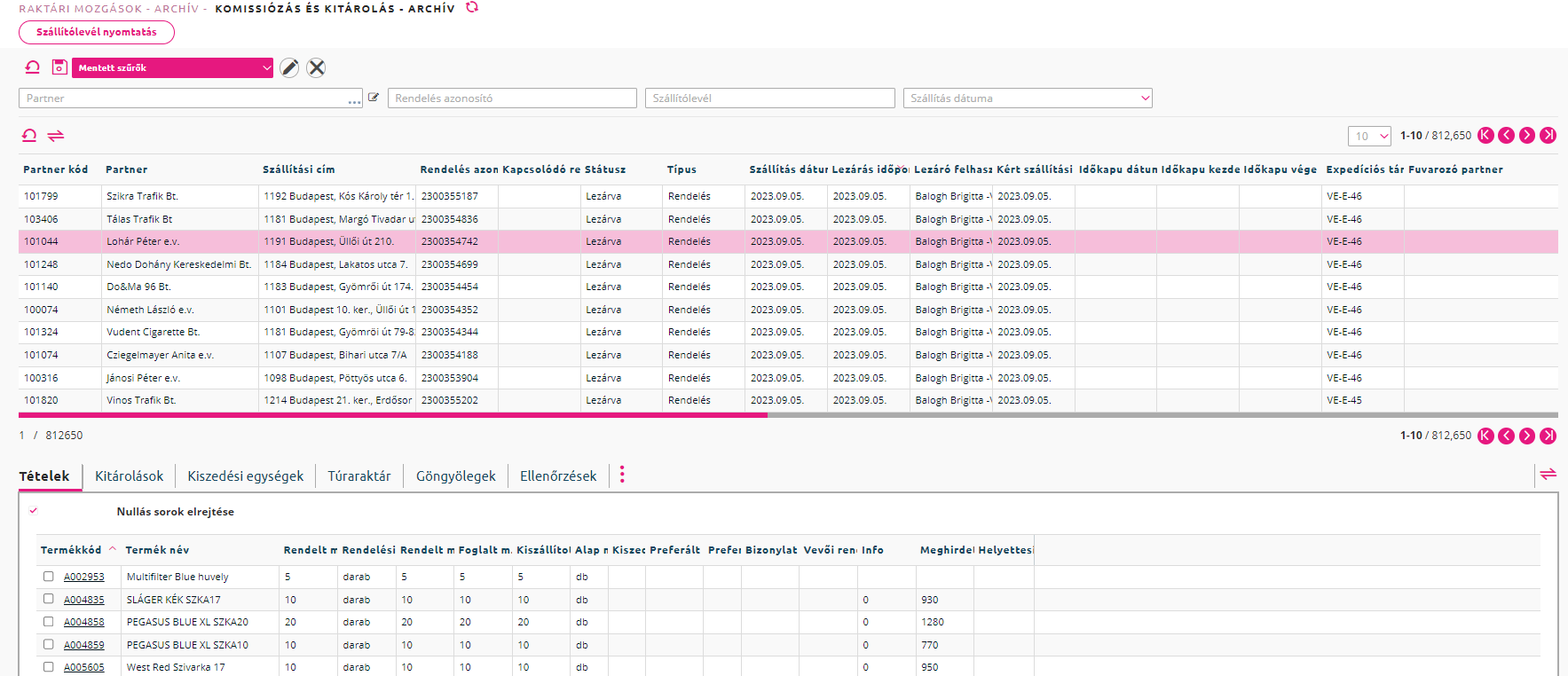Click in the Szállítólevél filter field
Image resolution: width=1568 pixels, height=676 pixels.
pos(770,98)
